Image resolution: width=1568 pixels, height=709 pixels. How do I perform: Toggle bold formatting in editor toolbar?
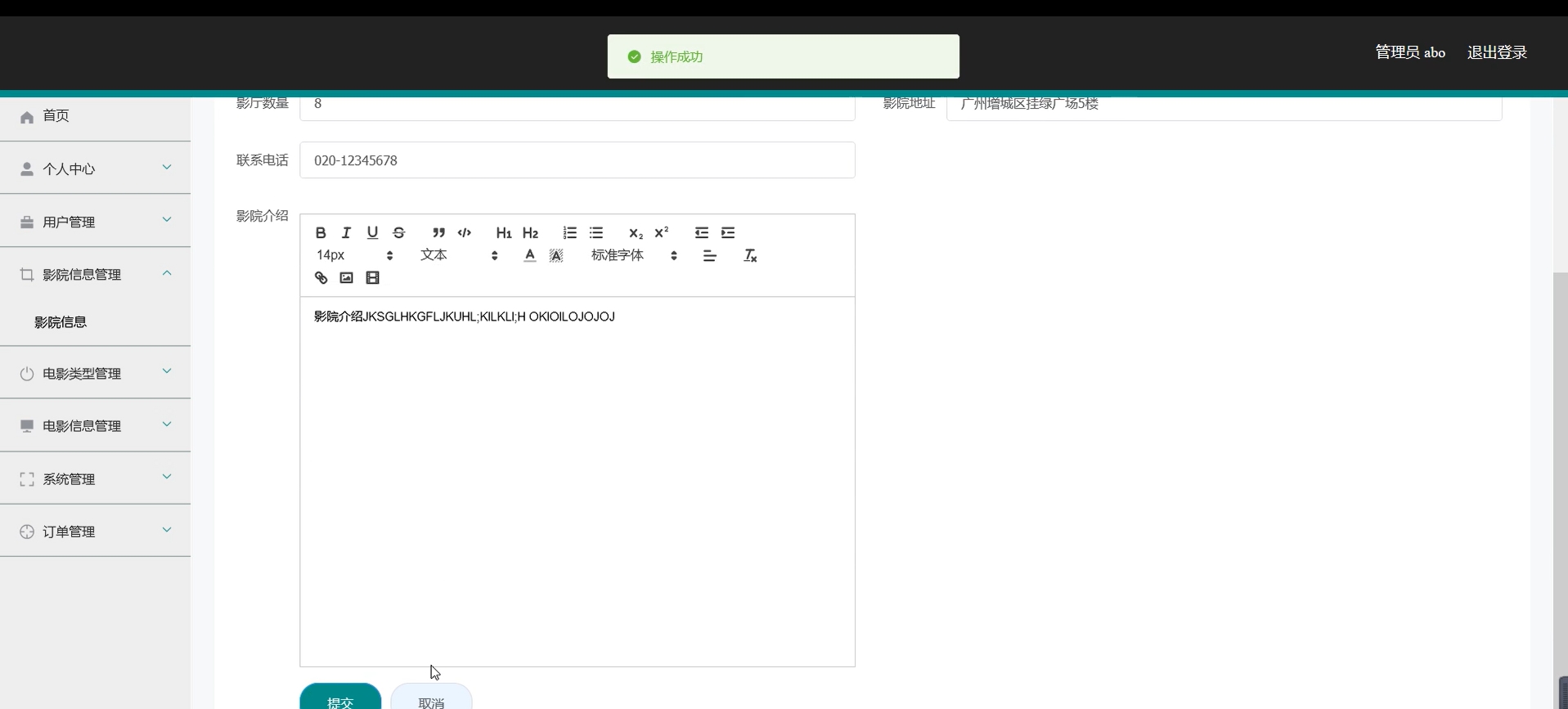(321, 233)
